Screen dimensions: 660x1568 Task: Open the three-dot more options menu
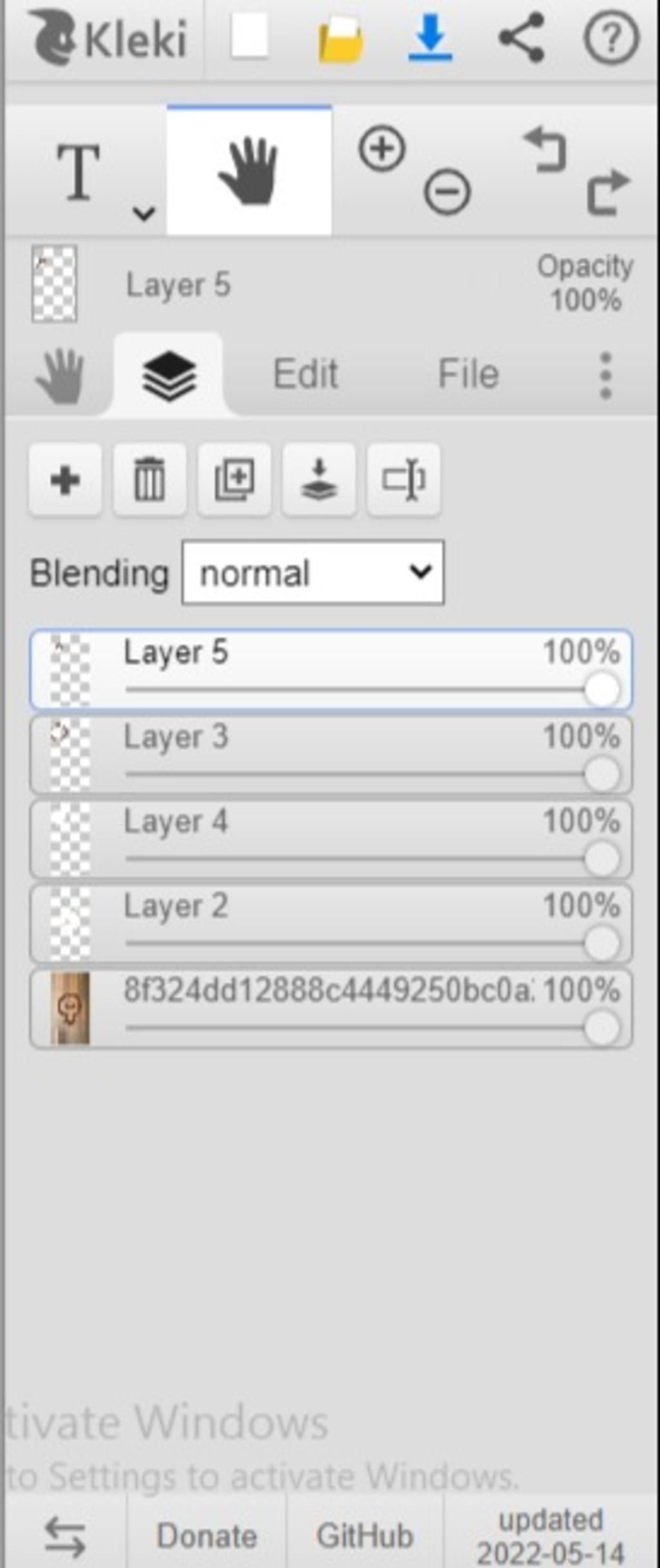[x=605, y=375]
